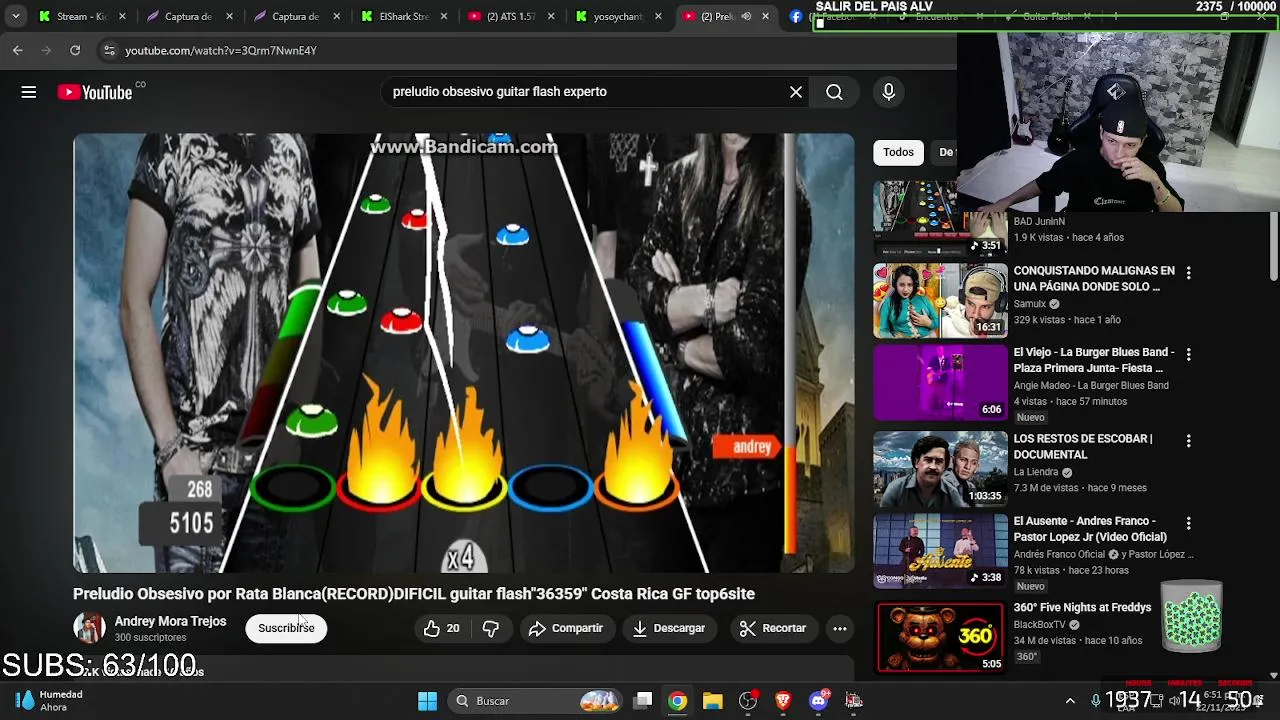Image resolution: width=1280 pixels, height=720 pixels.
Task: Open the BAD JuninN video thumbnail
Action: point(940,217)
